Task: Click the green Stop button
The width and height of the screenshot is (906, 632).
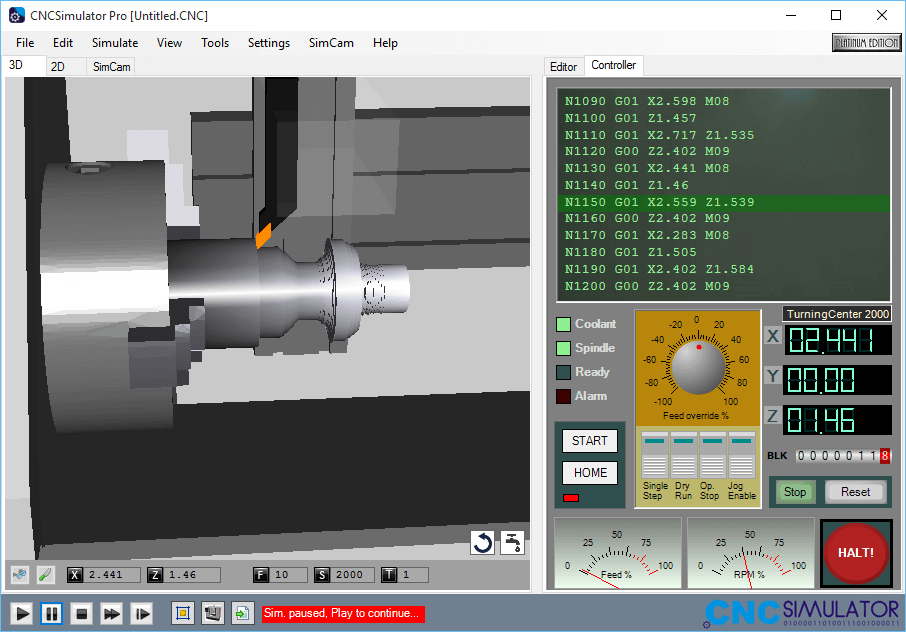Action: [795, 492]
